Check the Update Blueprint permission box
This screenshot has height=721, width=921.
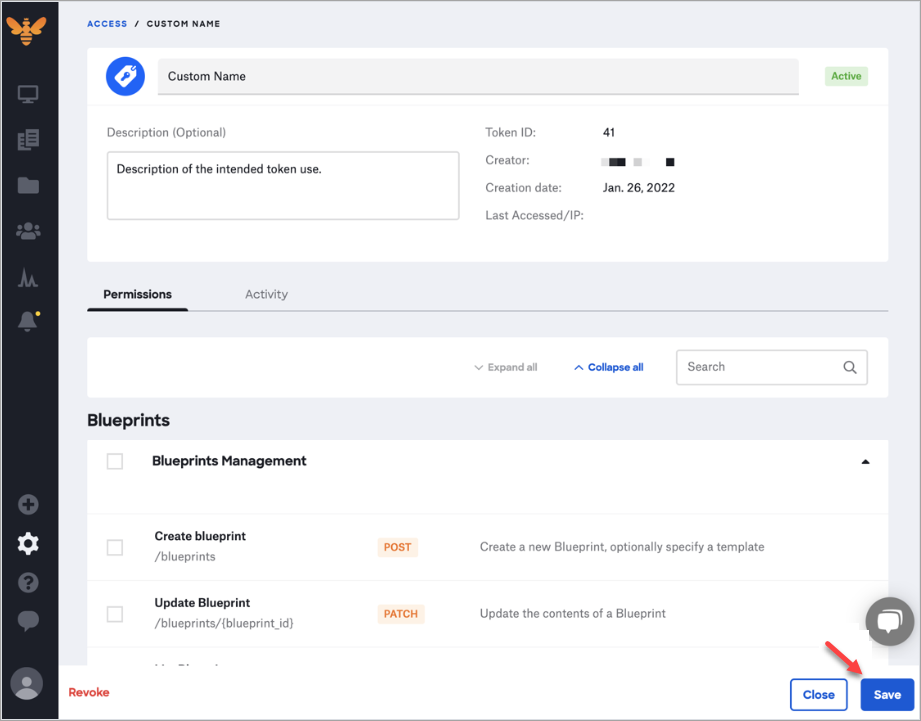pyautogui.click(x=114, y=614)
